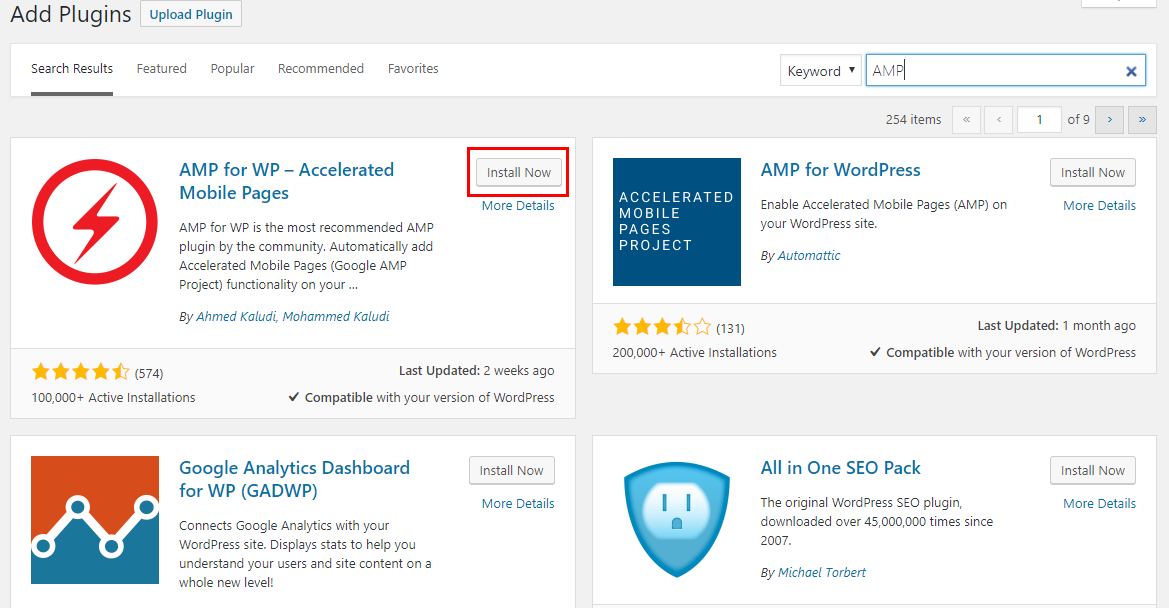The width and height of the screenshot is (1169, 608).
Task: Click the '100,000+ Active Installations' text
Action: pyautogui.click(x=113, y=398)
